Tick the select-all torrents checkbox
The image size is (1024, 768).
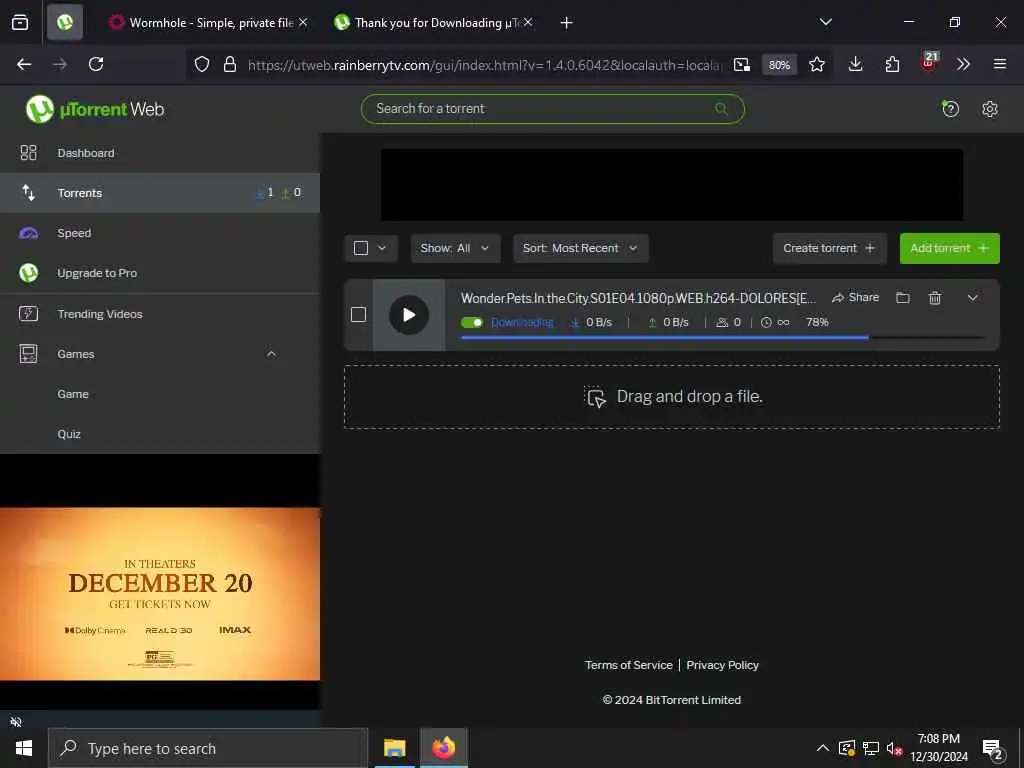(x=360, y=248)
